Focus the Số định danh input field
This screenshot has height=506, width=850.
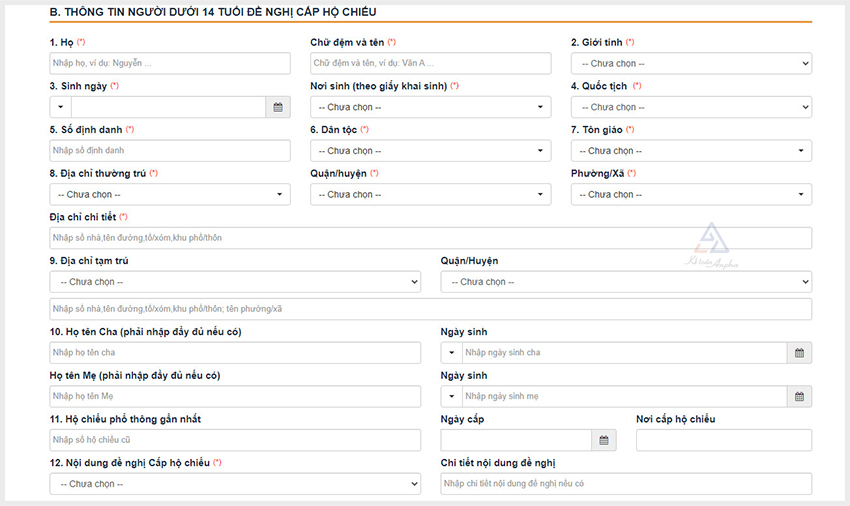coord(169,151)
